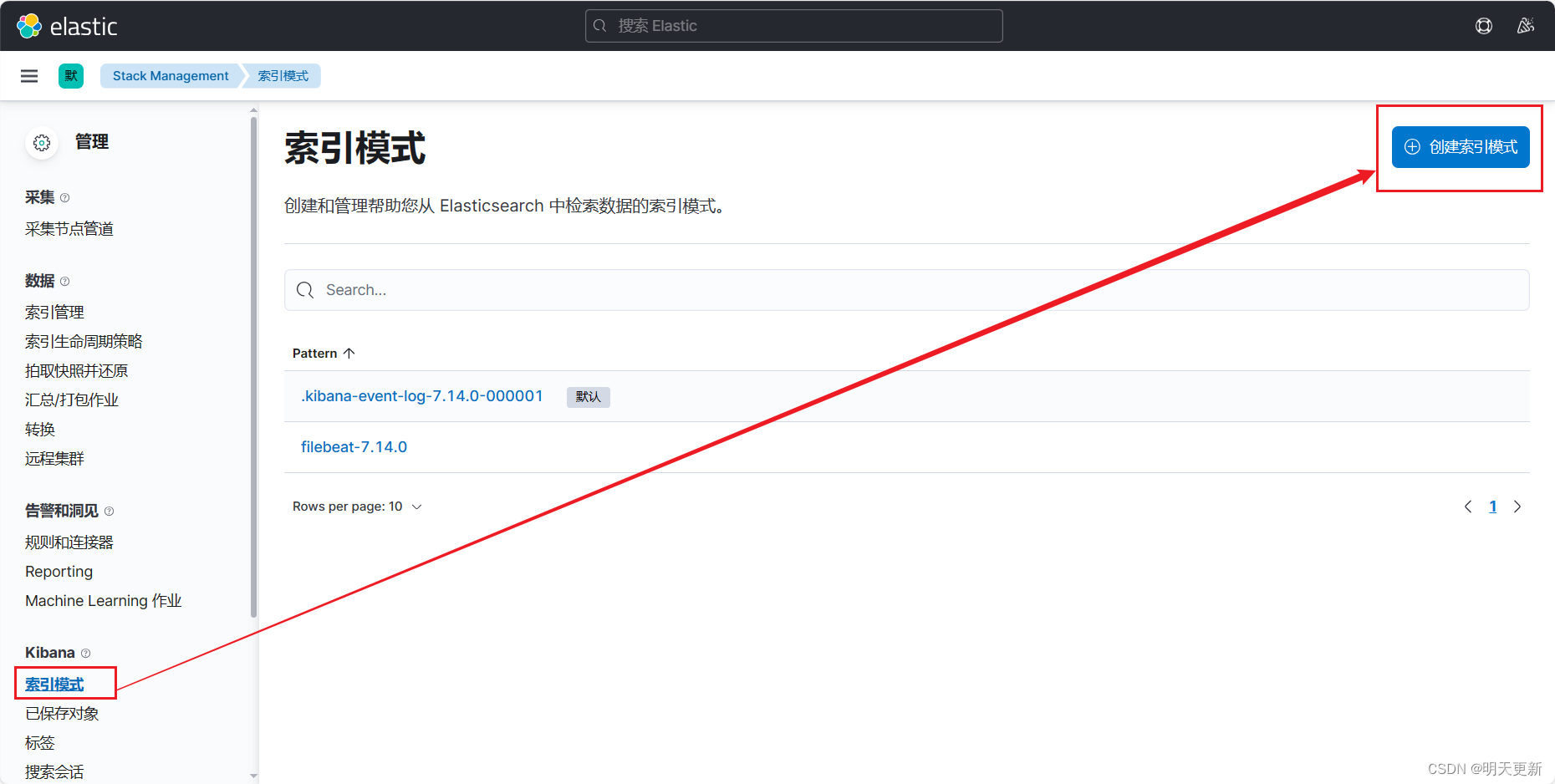Navigate via the Stack Management breadcrumb
The image size is (1555, 784).
tap(170, 75)
